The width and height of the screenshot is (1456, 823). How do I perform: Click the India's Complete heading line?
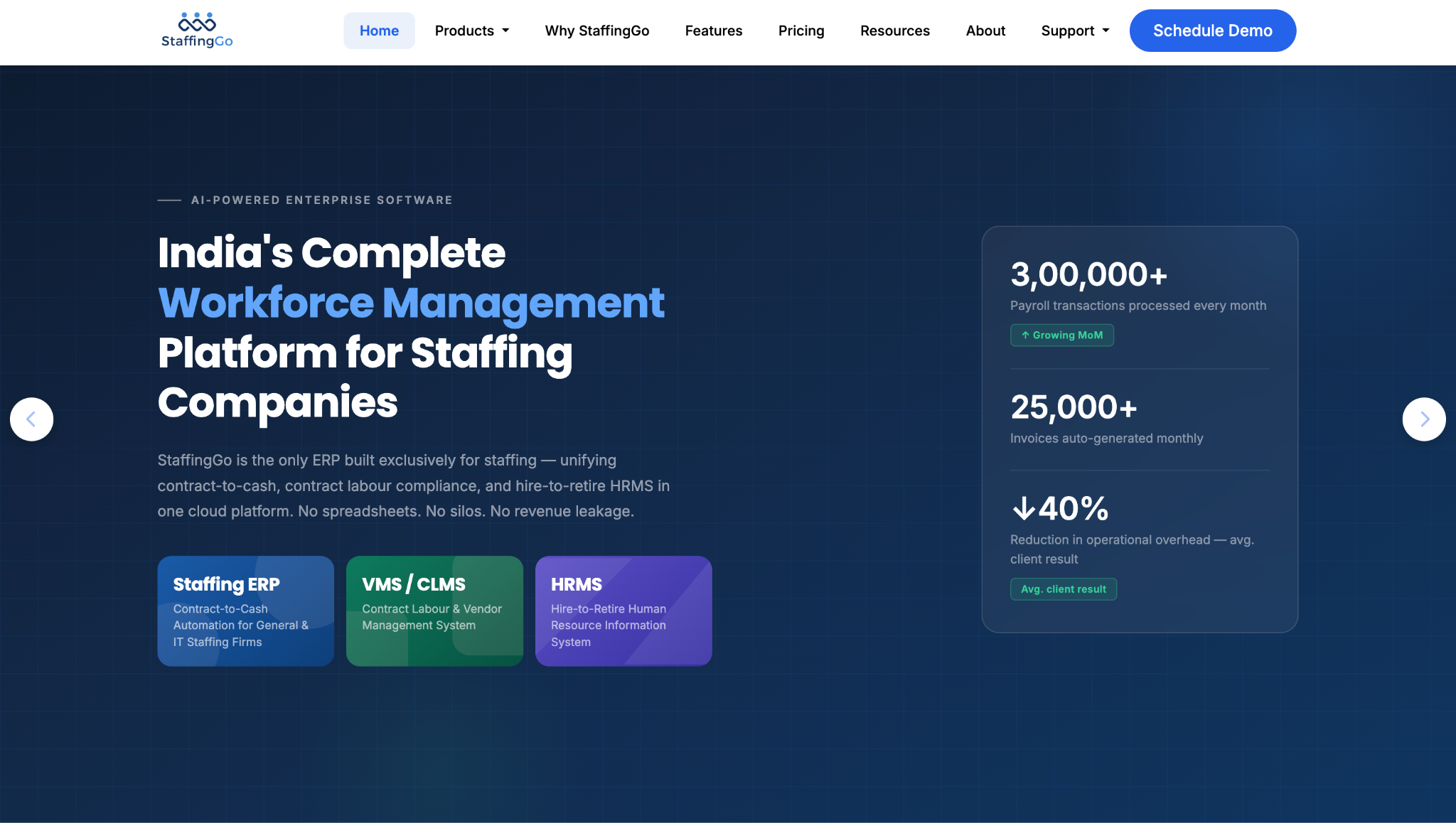(331, 253)
